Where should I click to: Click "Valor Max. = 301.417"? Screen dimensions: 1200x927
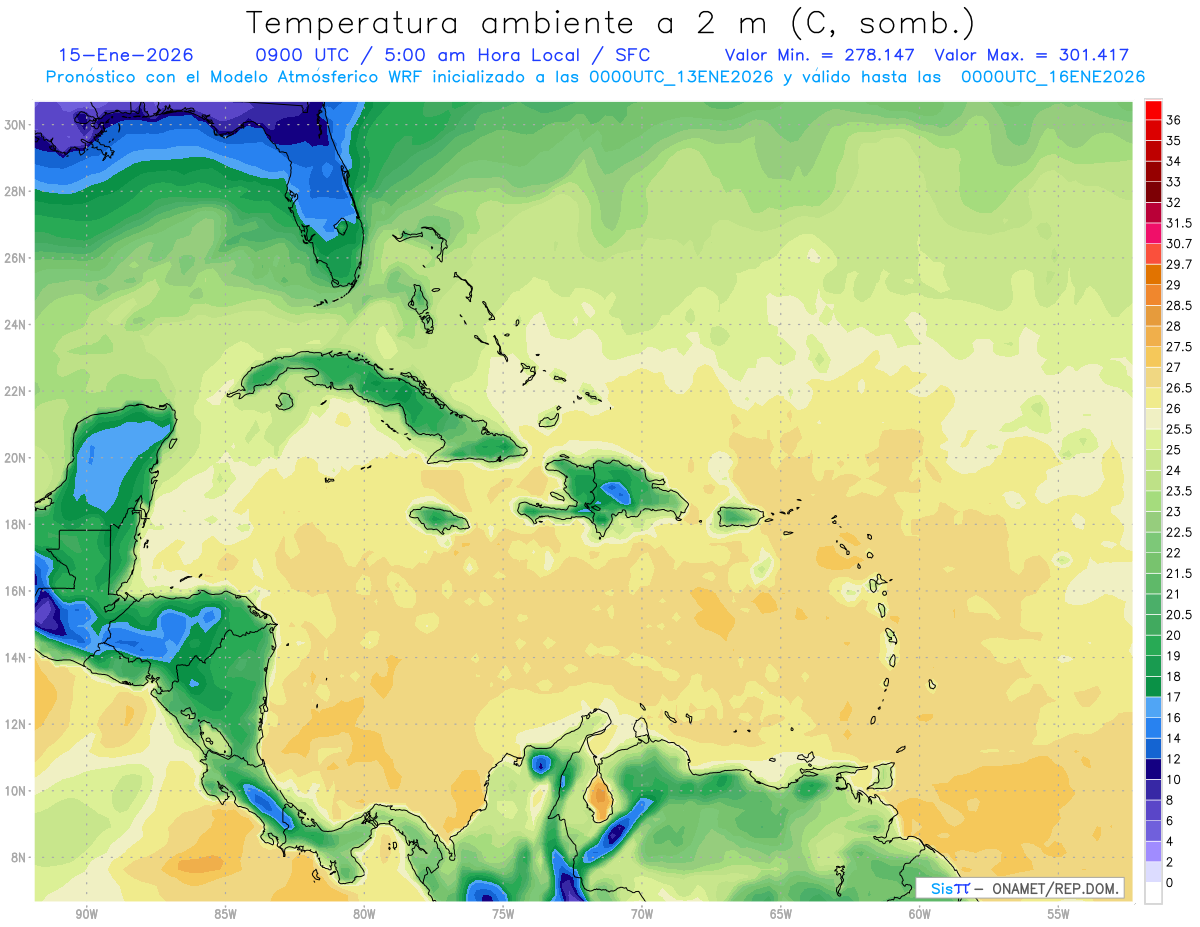[x=1030, y=55]
